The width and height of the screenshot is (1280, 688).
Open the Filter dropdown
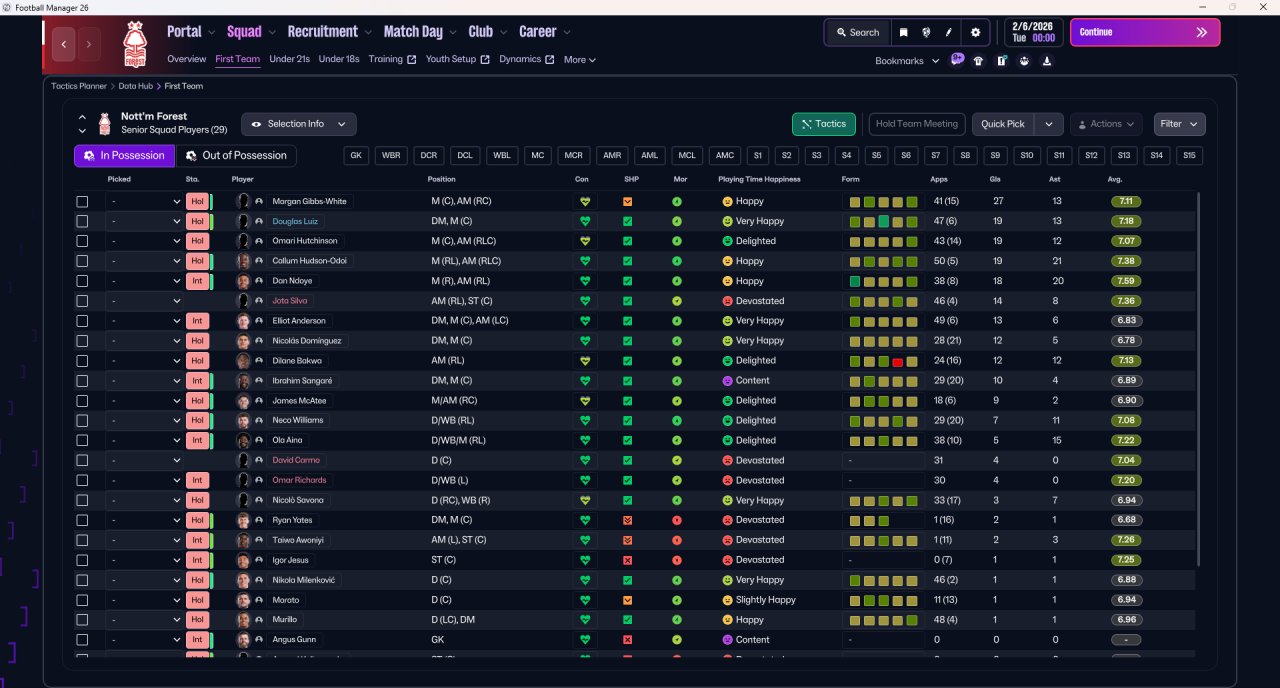[1179, 124]
